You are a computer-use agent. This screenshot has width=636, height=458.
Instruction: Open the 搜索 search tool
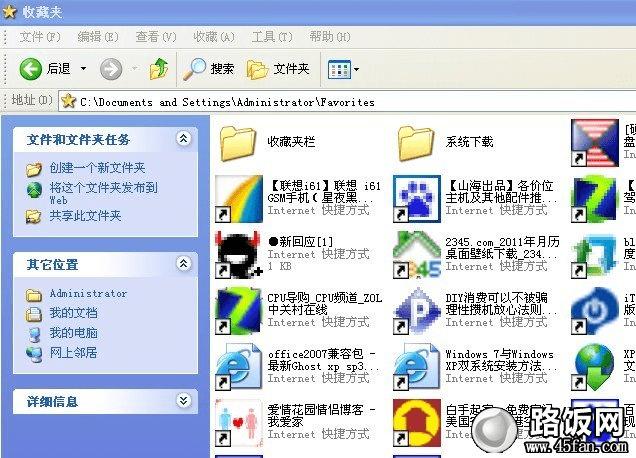[x=208, y=69]
